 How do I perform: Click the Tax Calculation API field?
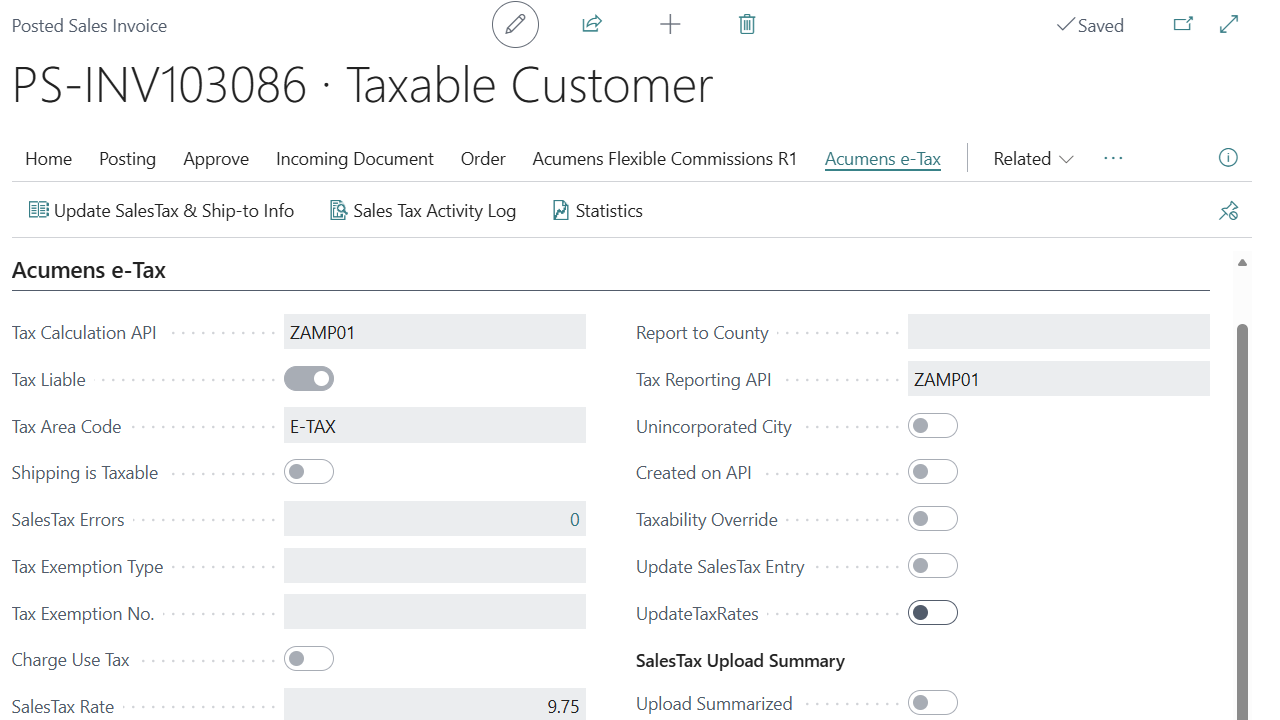point(435,333)
